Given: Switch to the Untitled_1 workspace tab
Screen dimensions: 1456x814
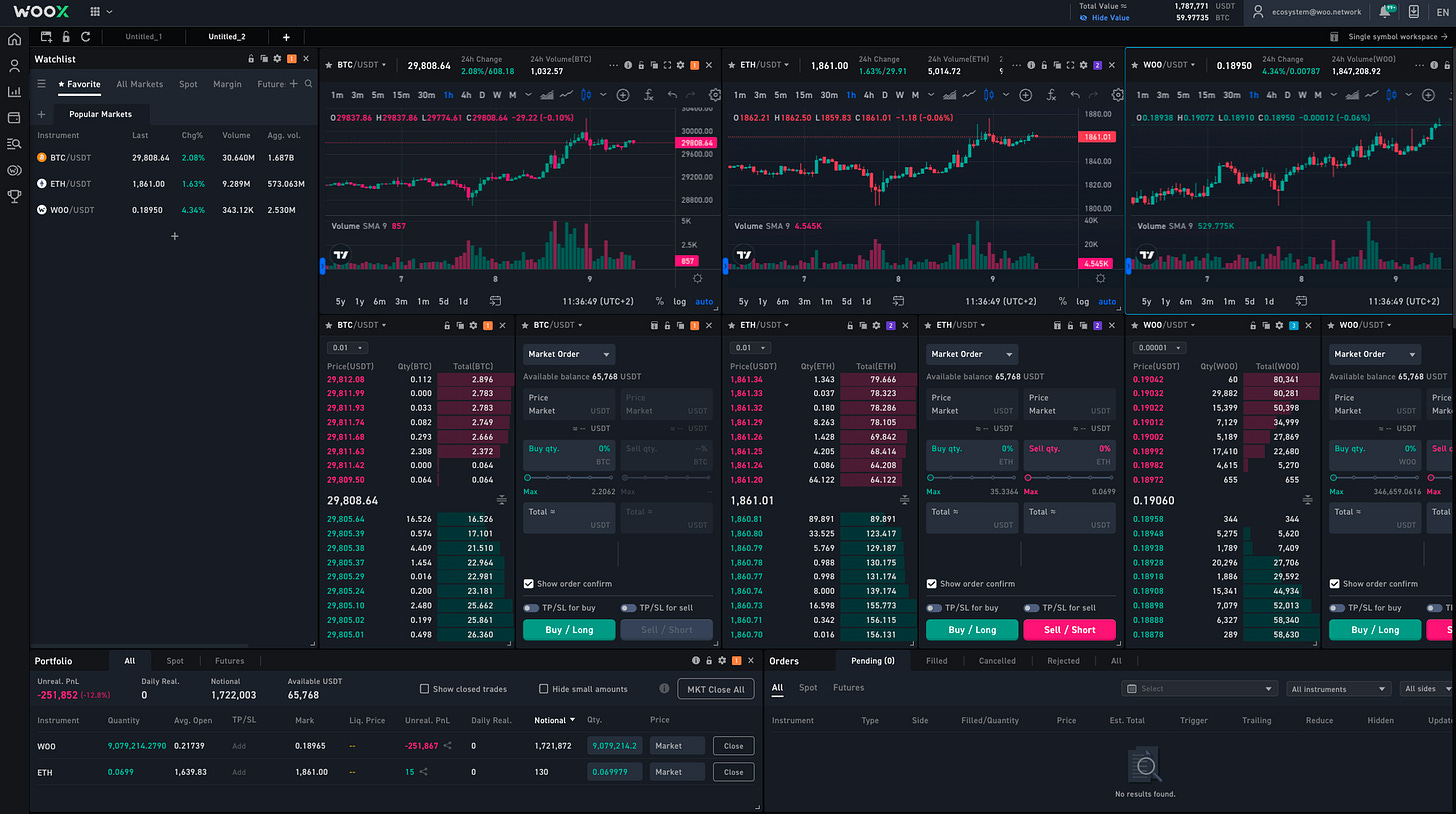Looking at the screenshot, I should pyautogui.click(x=144, y=37).
